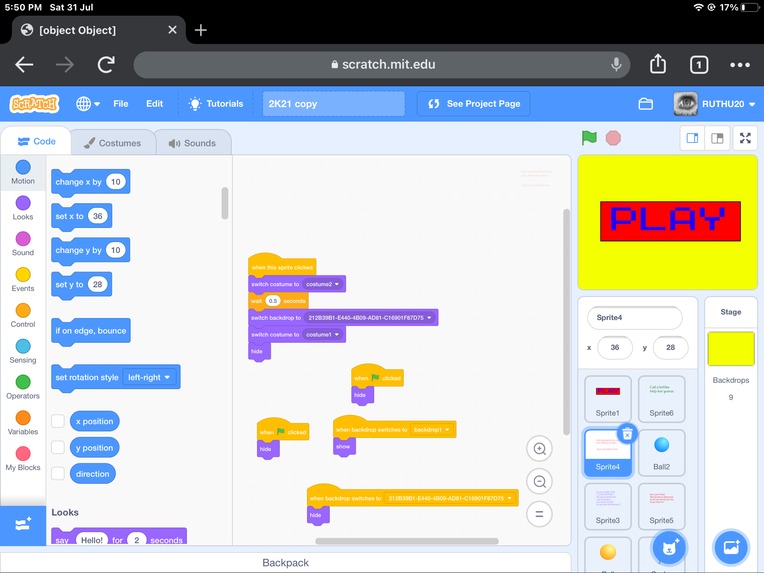Open the backdrop1 dropdown in hat block
764x573 pixels.
pos(432,430)
